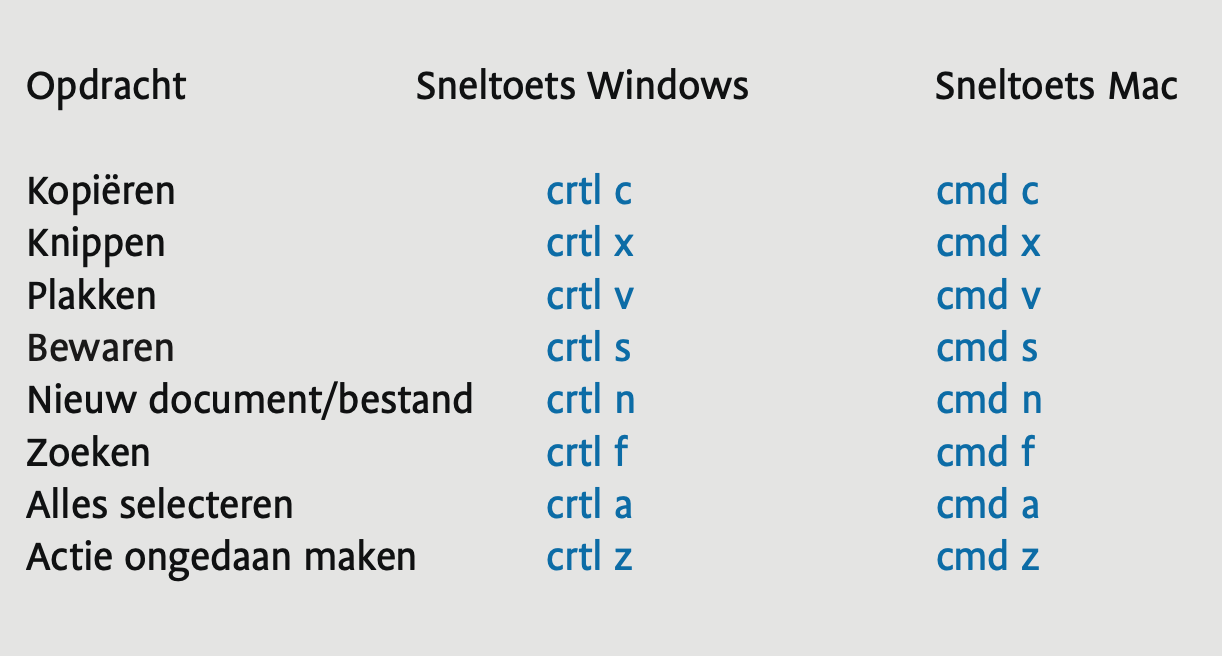Click the Opdracht column header
Image resolution: width=1222 pixels, height=656 pixels.
tap(106, 88)
